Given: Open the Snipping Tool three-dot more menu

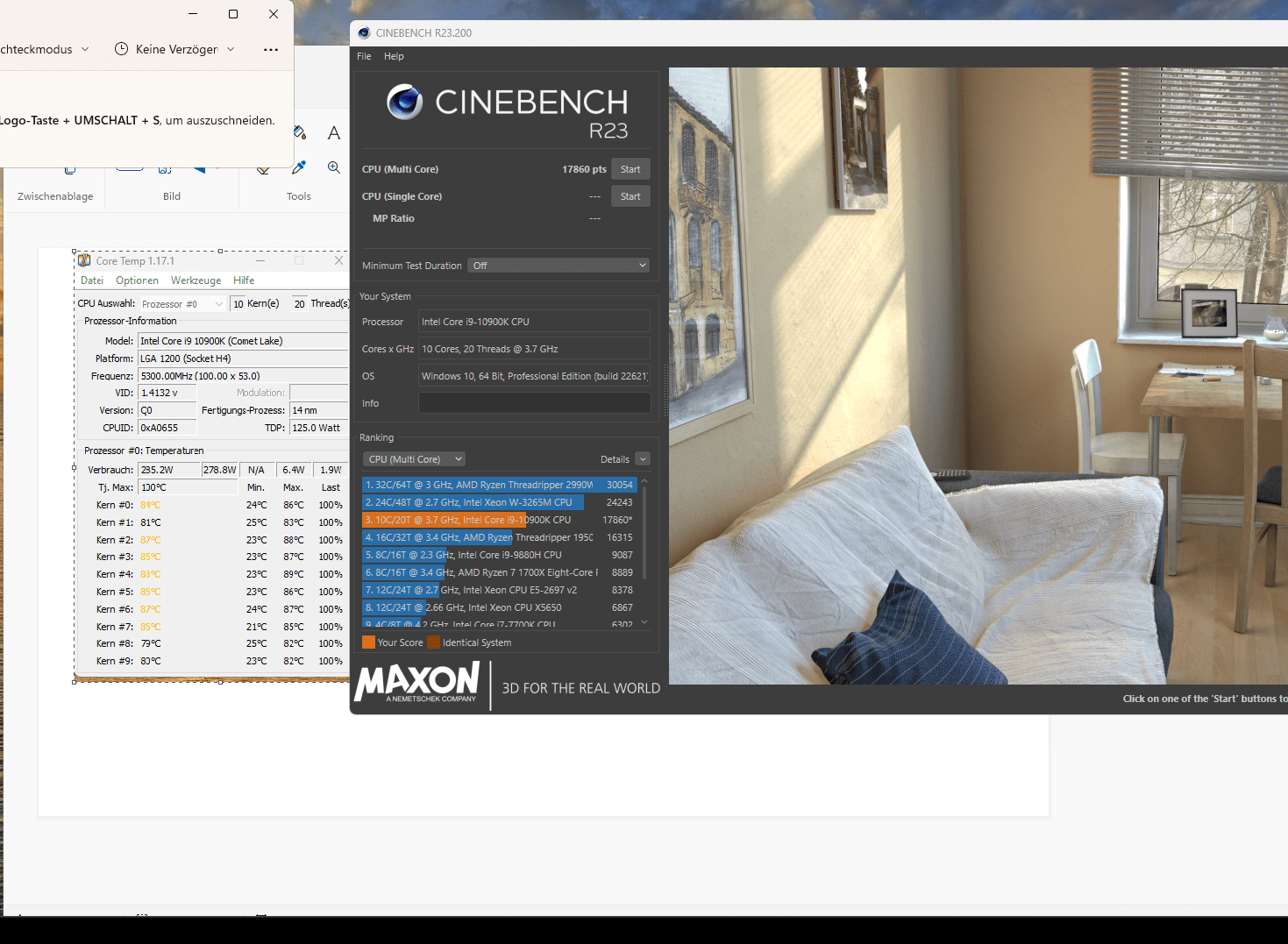Looking at the screenshot, I should [271, 49].
